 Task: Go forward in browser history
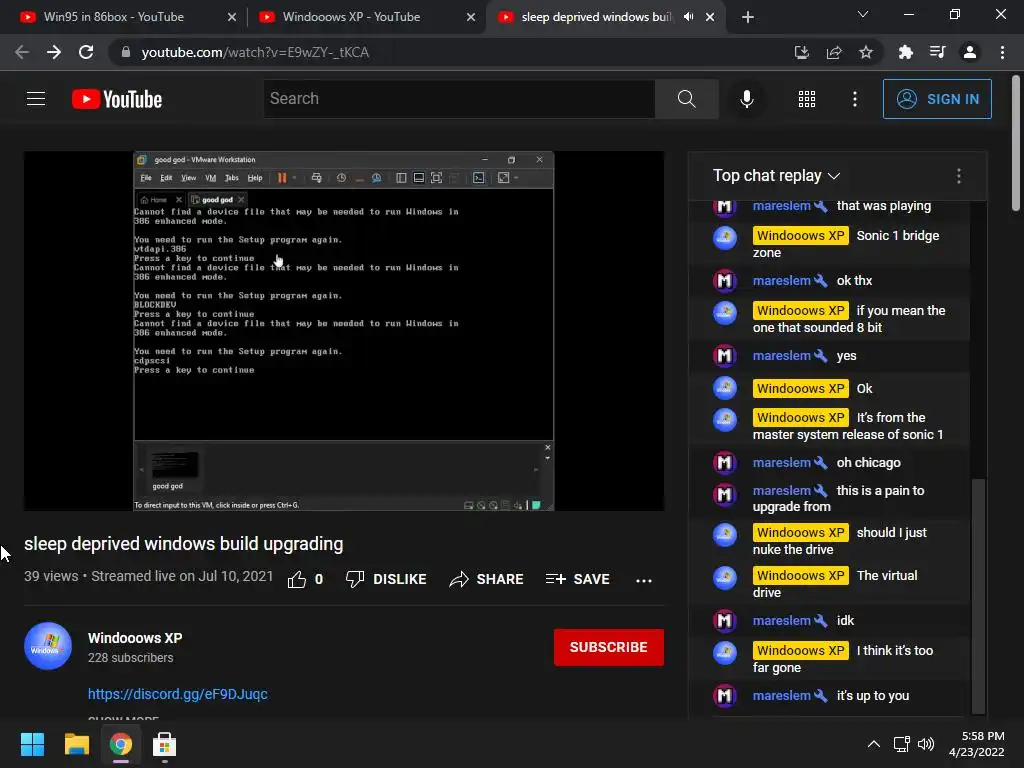(54, 52)
